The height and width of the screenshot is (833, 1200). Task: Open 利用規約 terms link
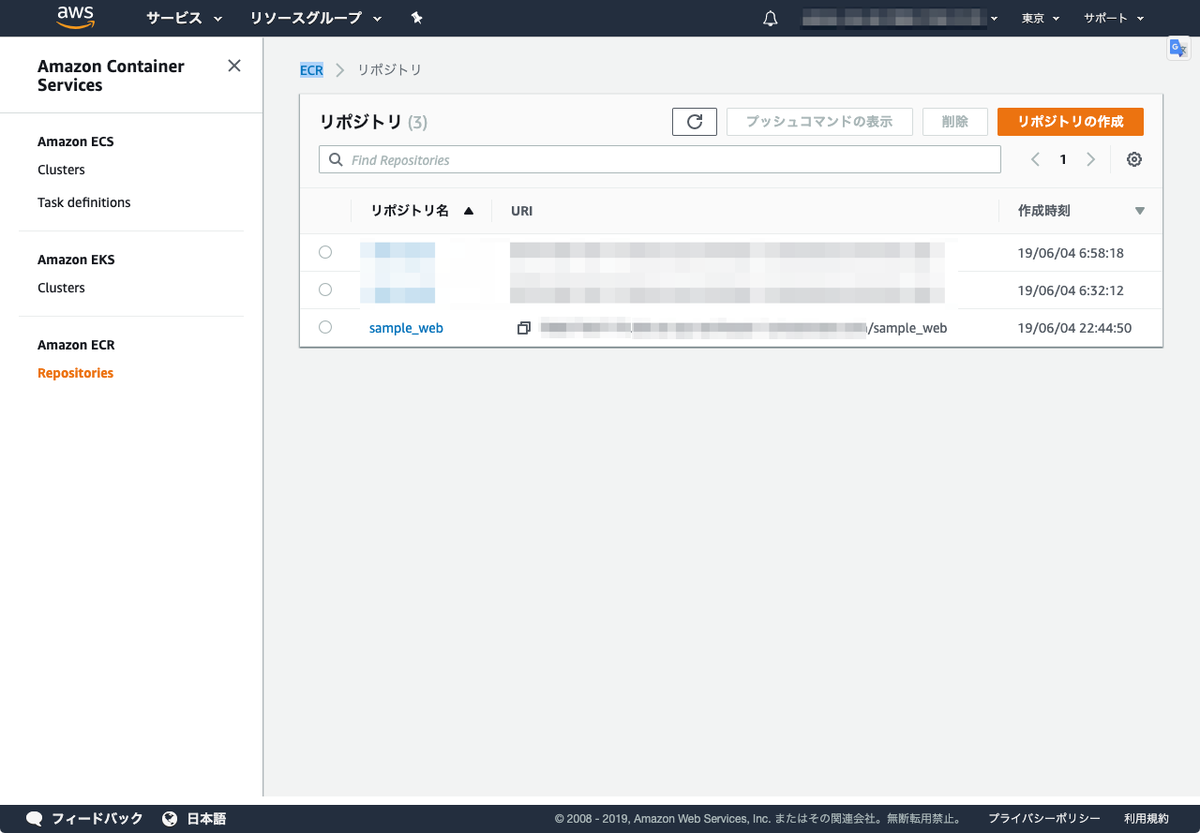click(x=1146, y=818)
